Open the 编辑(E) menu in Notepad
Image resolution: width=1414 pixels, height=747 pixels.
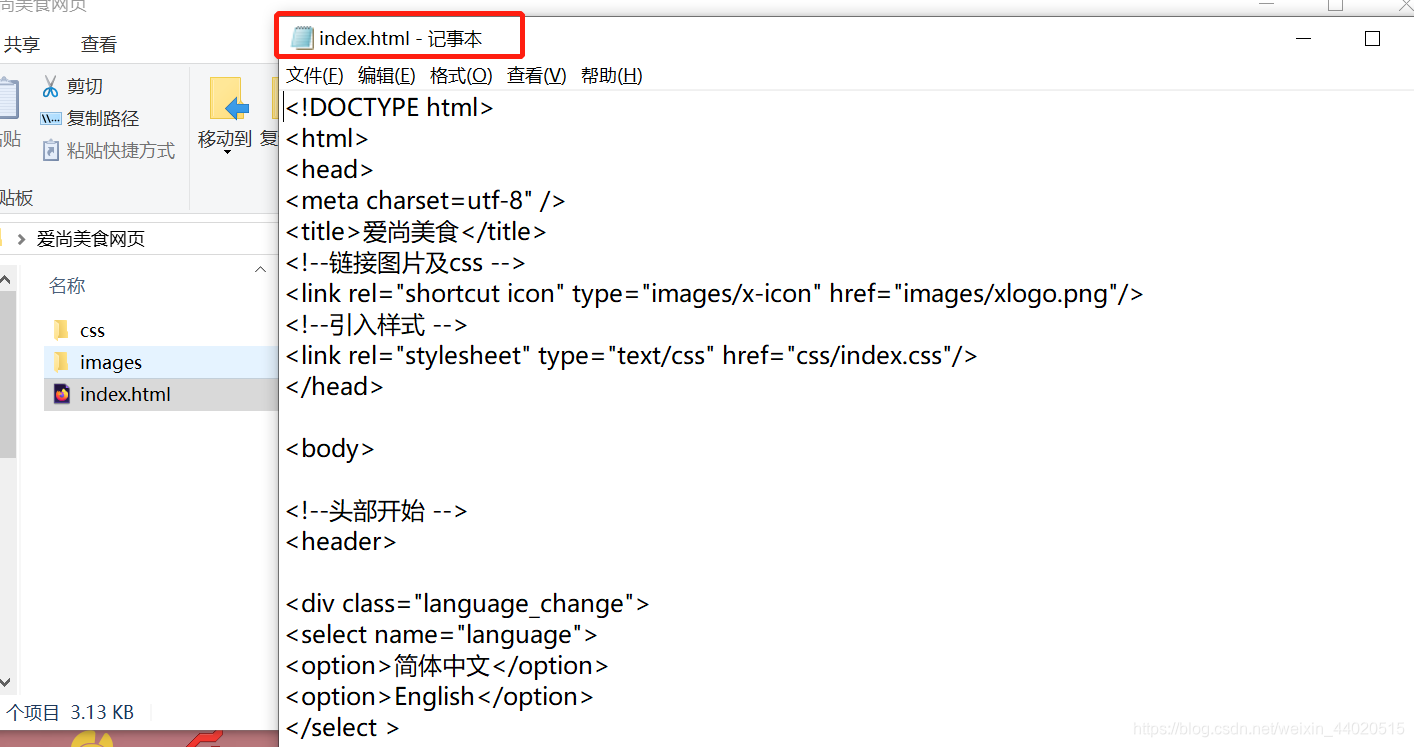[x=387, y=75]
